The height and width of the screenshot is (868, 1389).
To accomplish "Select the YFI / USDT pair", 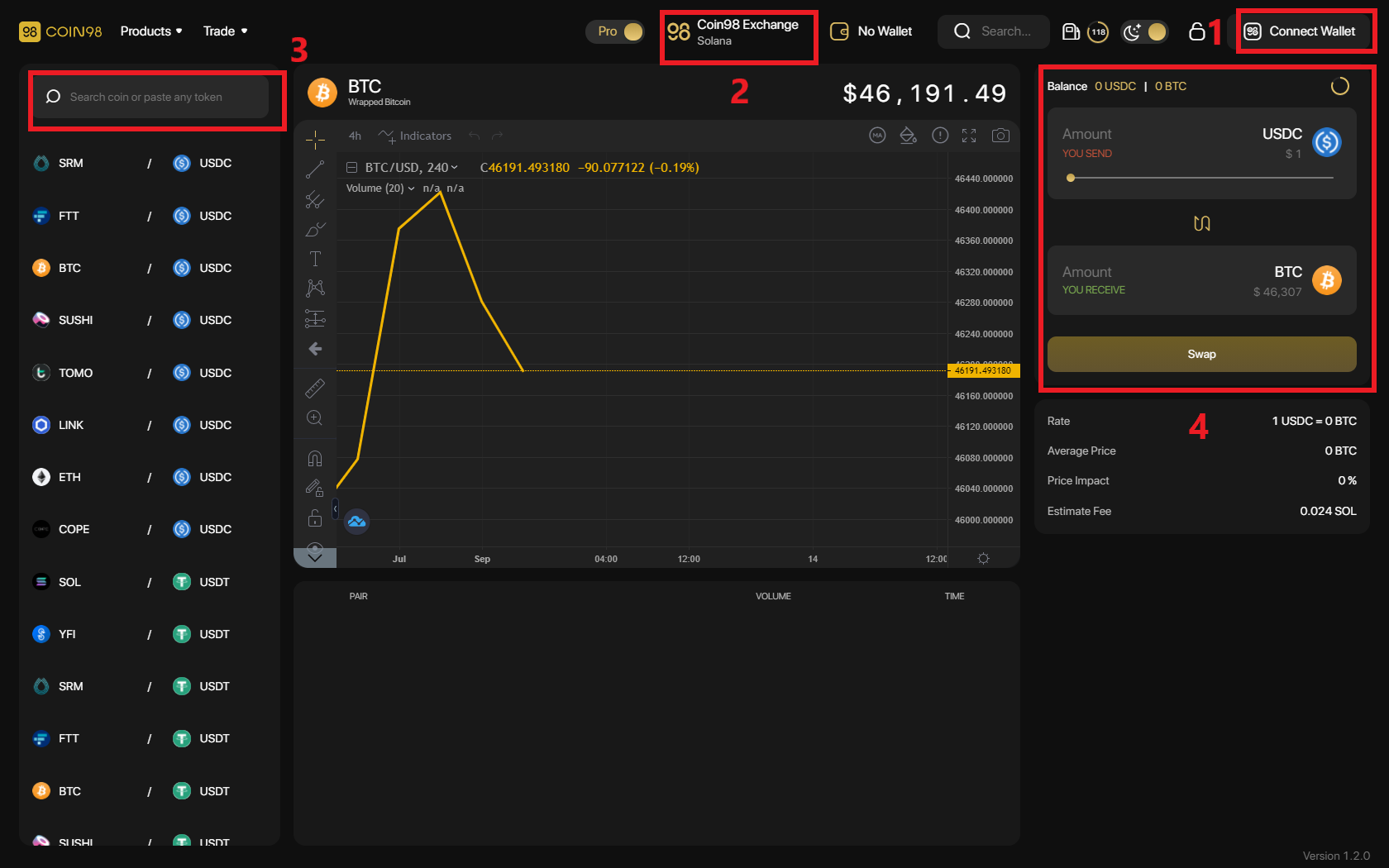I will pyautogui.click(x=149, y=634).
